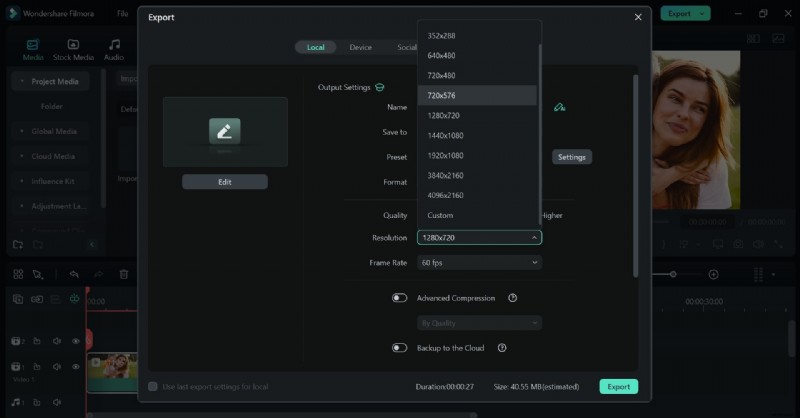Click the undo arrow in timeline toolbar

pos(74,274)
